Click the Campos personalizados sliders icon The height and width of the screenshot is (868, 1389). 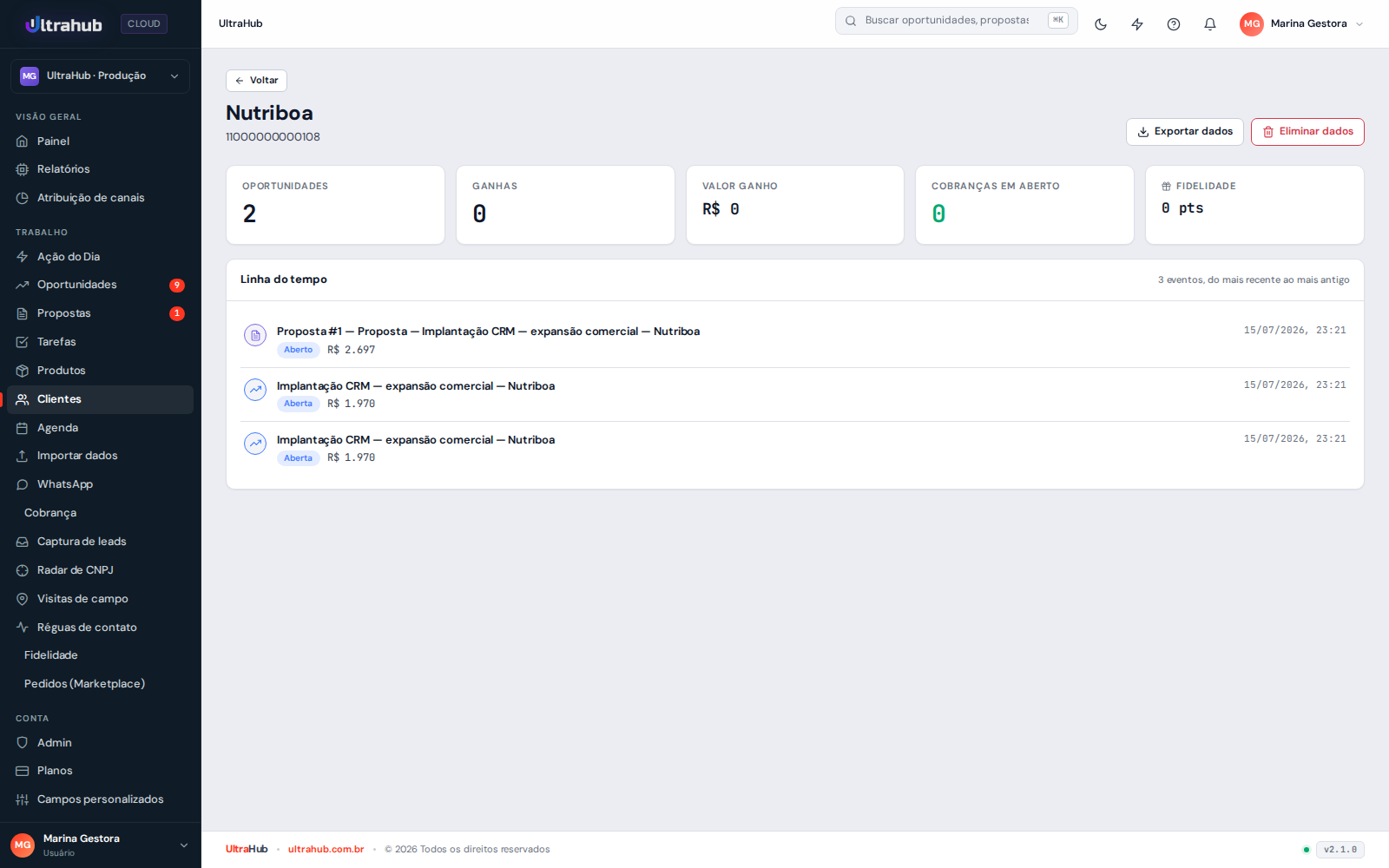pyautogui.click(x=23, y=799)
